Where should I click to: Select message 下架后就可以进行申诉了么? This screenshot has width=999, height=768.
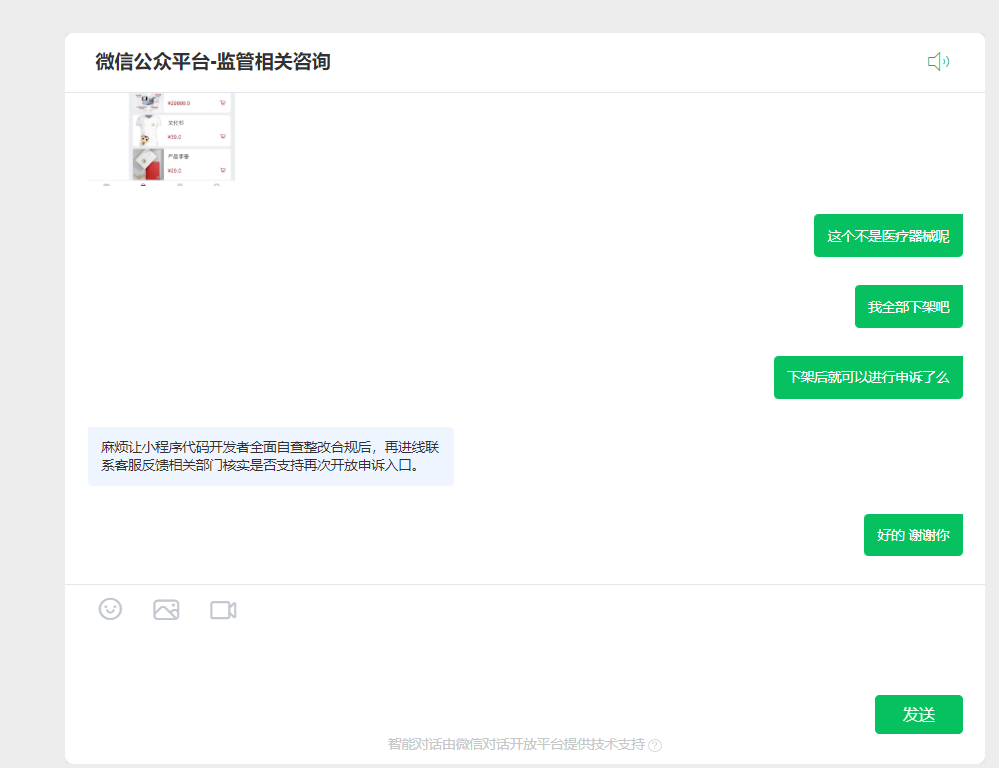(x=868, y=377)
